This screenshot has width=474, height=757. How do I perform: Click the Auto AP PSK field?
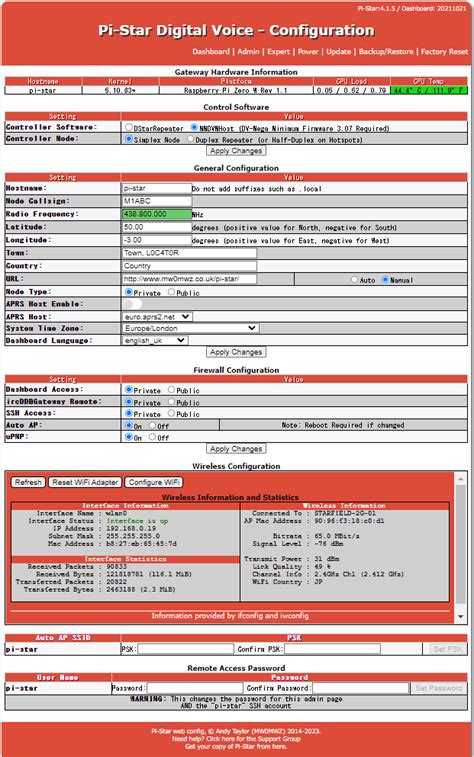(186, 649)
